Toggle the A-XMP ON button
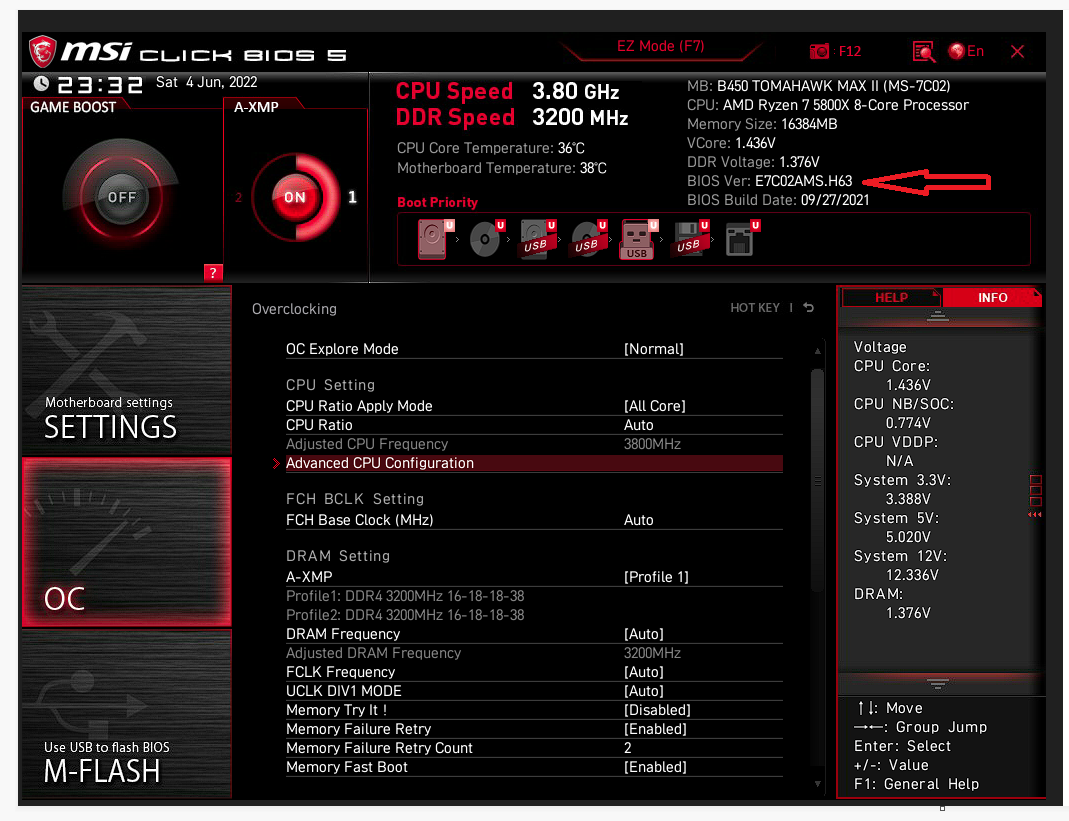Screen dimensions: 1069x821 295,197
